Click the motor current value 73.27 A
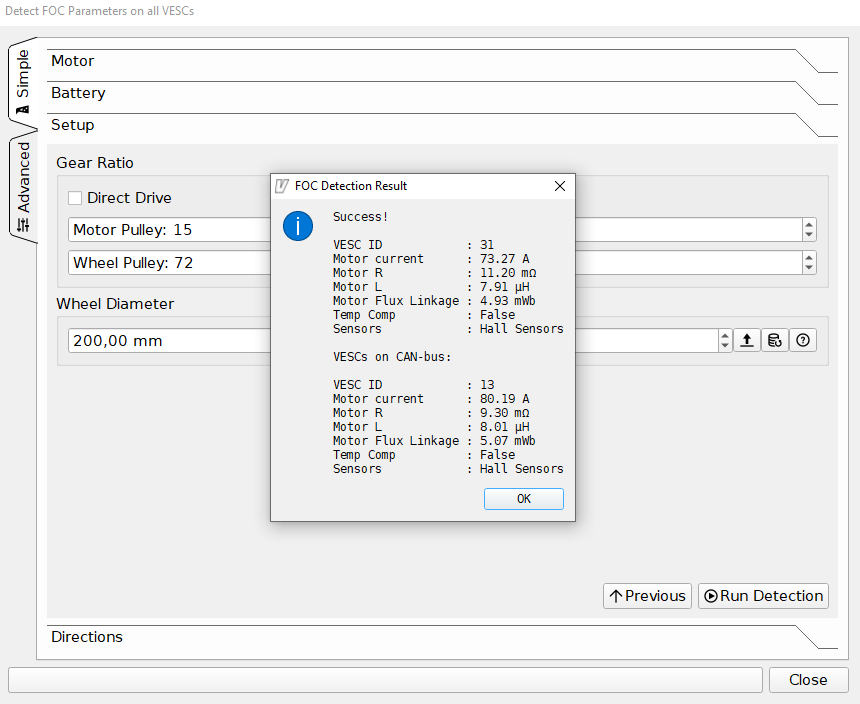860x704 pixels. click(505, 259)
